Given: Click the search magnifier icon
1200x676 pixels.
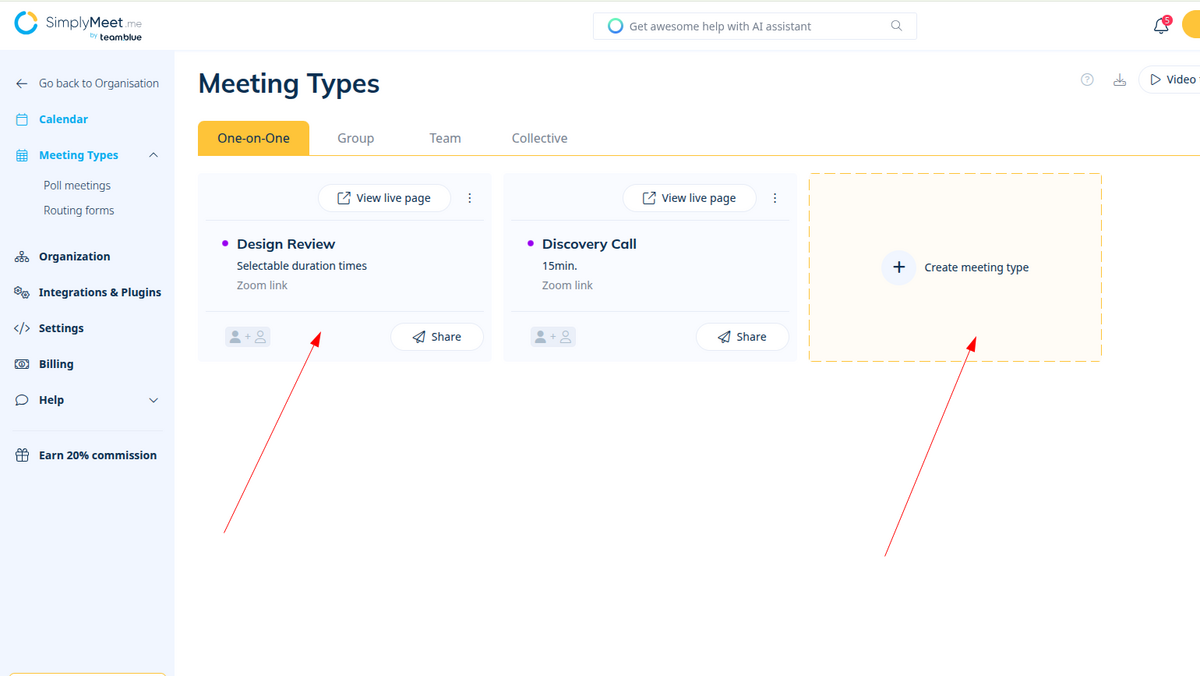Looking at the screenshot, I should pos(897,26).
